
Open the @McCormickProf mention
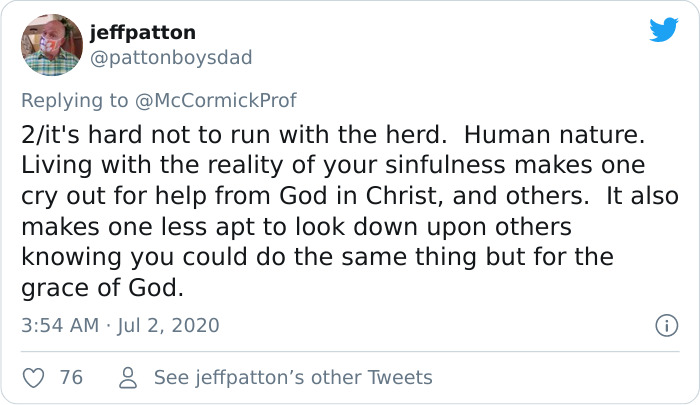click(222, 100)
